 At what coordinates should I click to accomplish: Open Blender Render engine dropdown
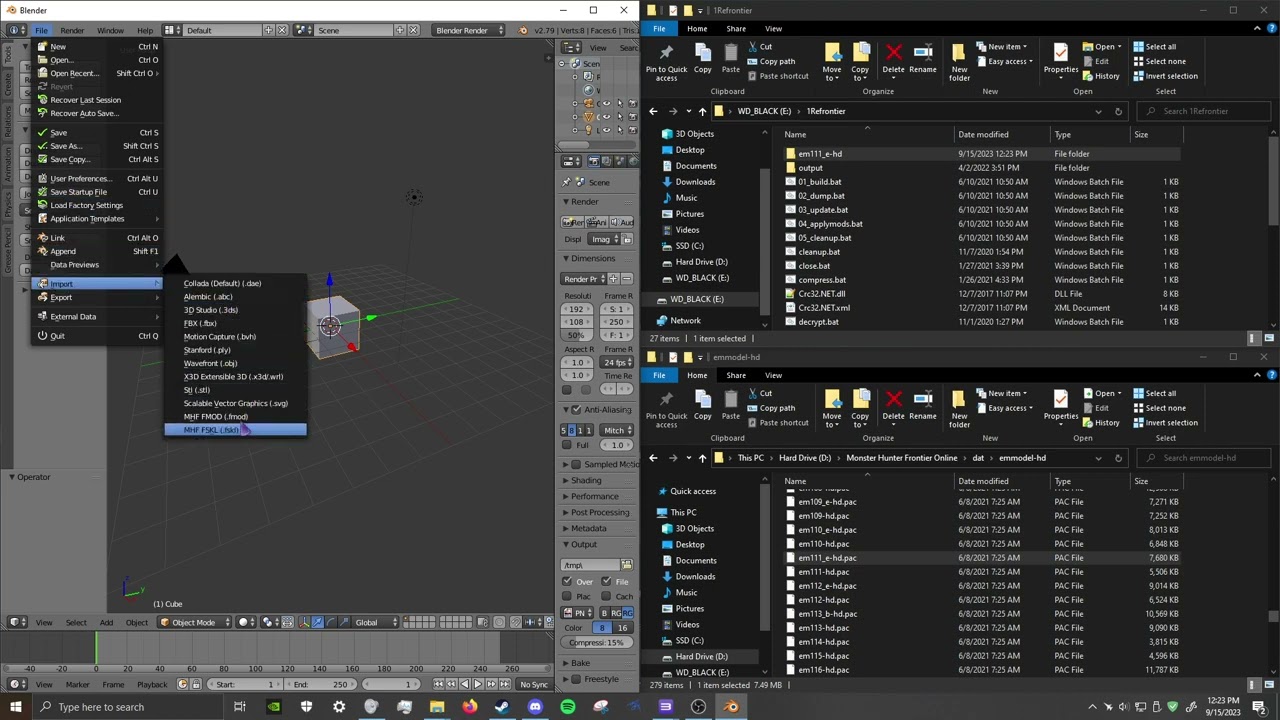click(468, 30)
